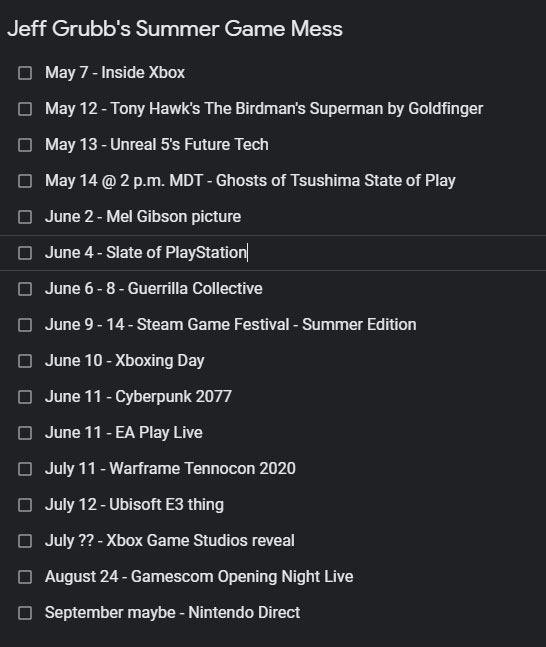Select the September maybe Nintendo Direct text
This screenshot has height=647, width=546.
click(x=173, y=612)
